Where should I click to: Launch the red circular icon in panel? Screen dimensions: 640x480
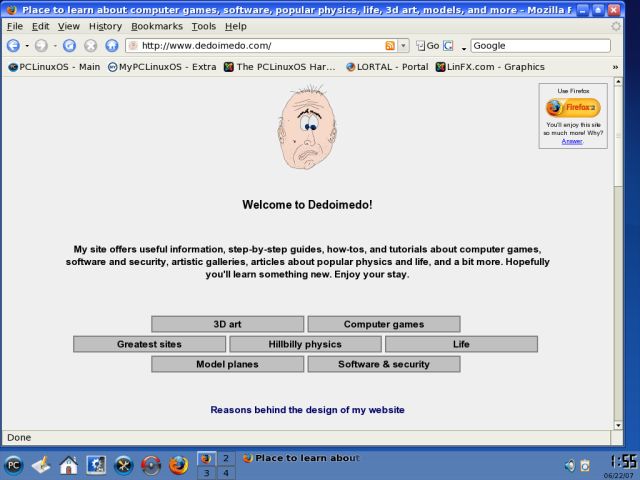(x=151, y=465)
